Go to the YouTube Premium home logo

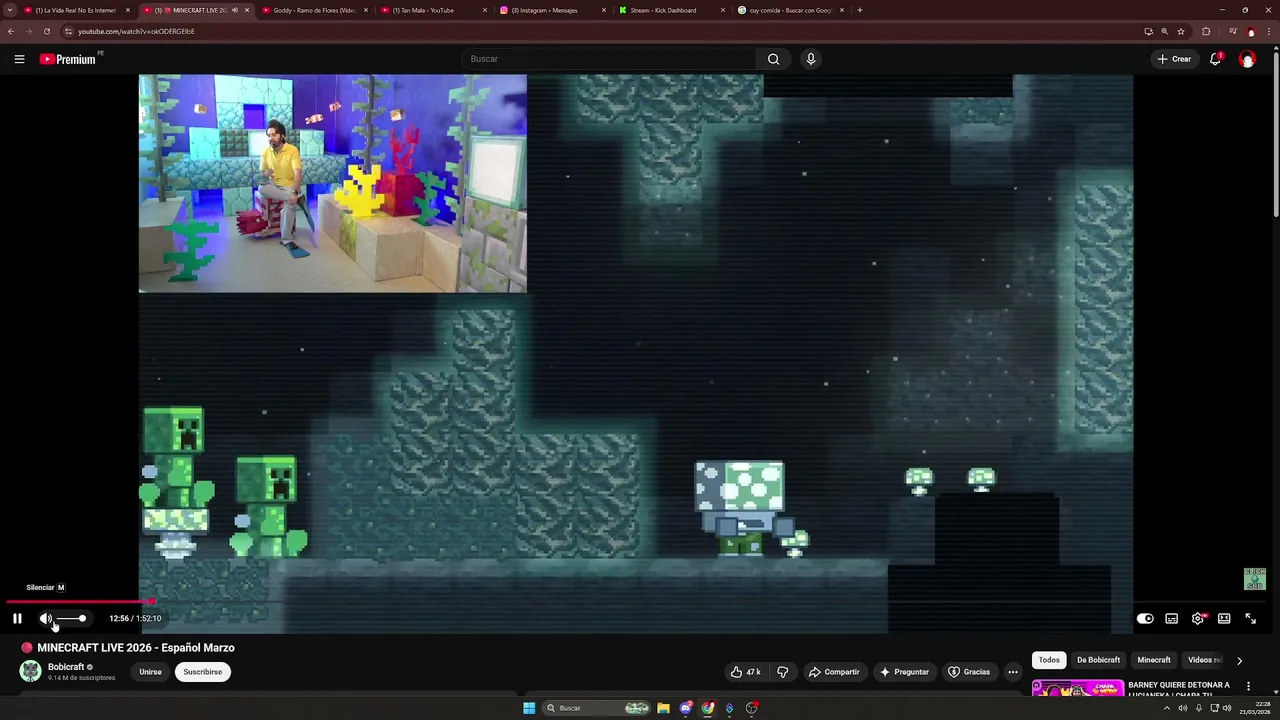(x=70, y=59)
